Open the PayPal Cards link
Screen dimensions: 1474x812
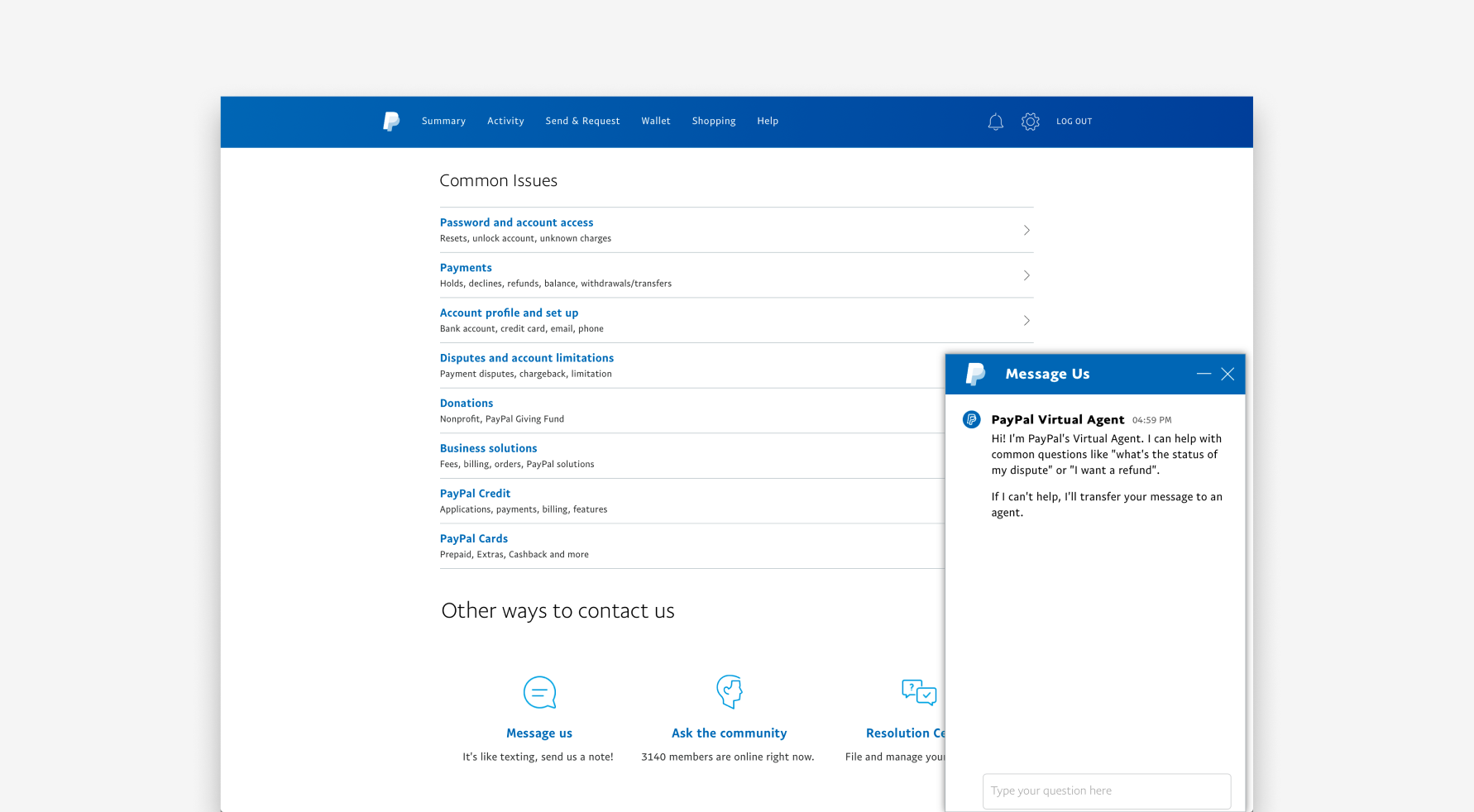(x=473, y=538)
